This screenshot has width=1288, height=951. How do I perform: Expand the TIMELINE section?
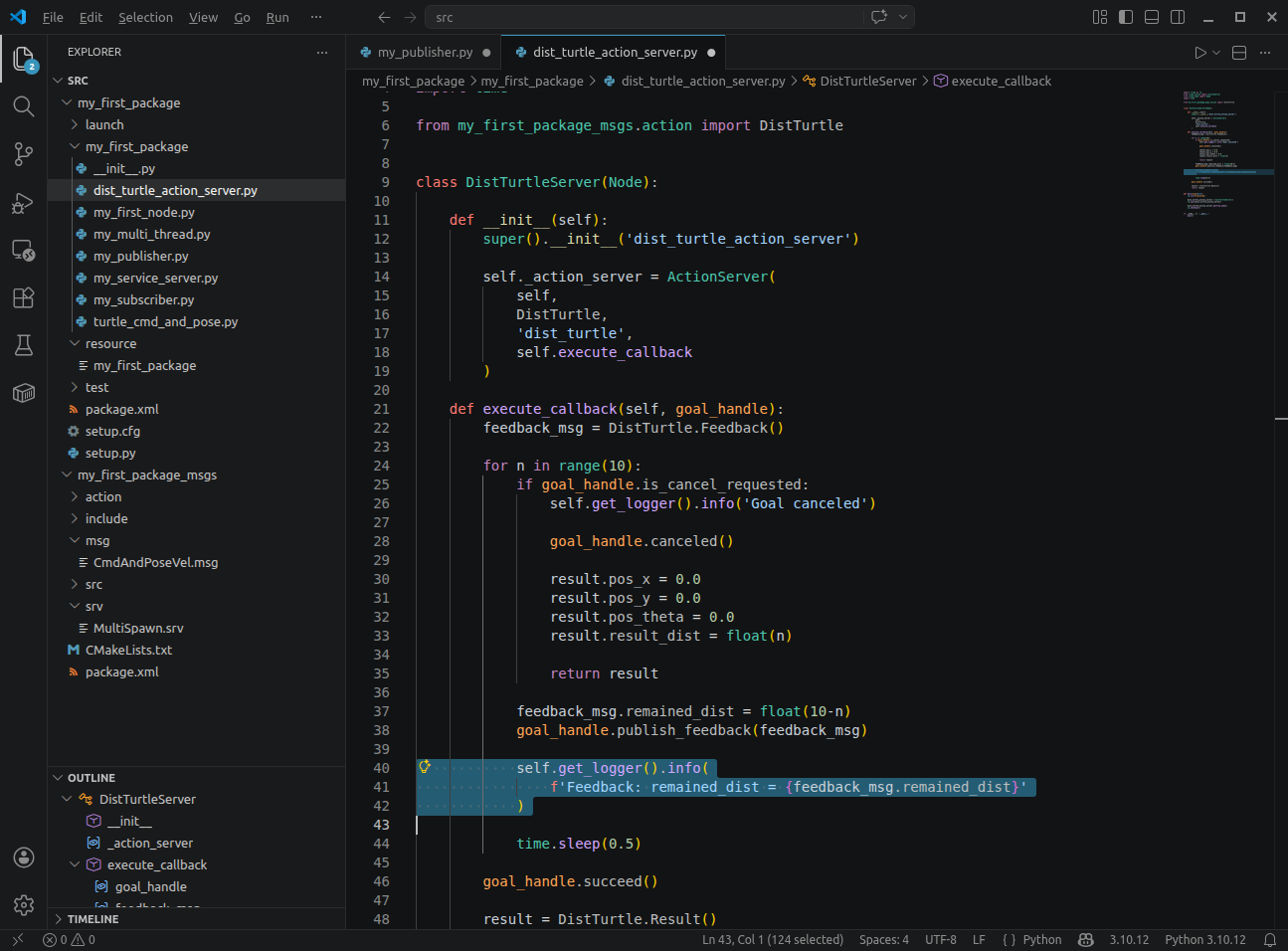coord(197,919)
